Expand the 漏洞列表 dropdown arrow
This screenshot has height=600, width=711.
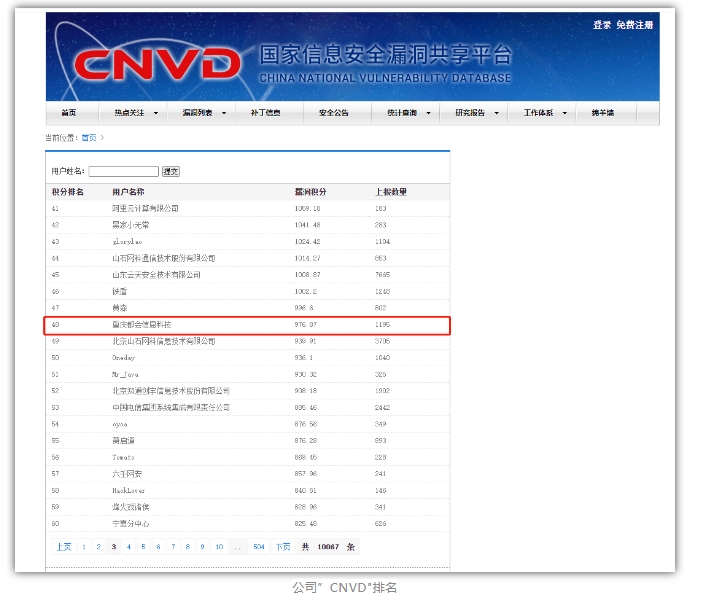click(224, 113)
